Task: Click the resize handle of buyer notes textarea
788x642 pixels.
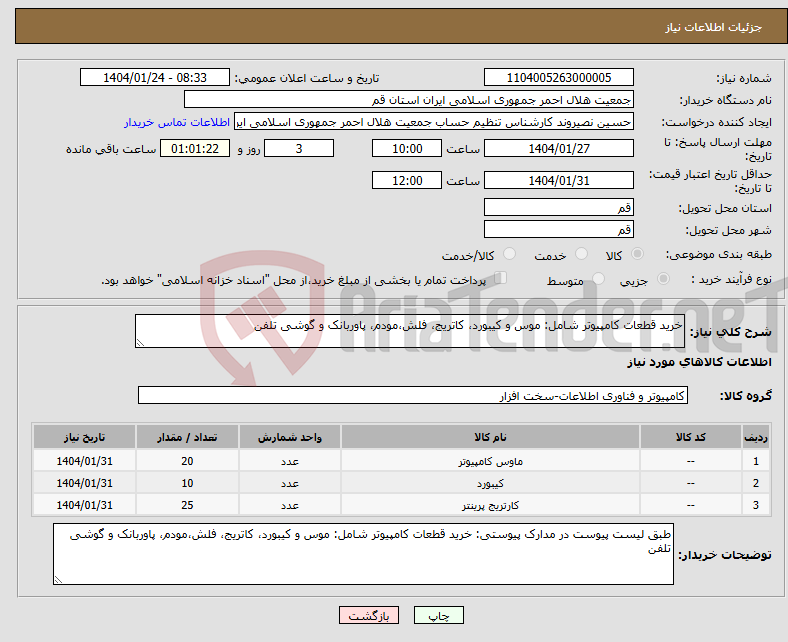Action: (58, 580)
